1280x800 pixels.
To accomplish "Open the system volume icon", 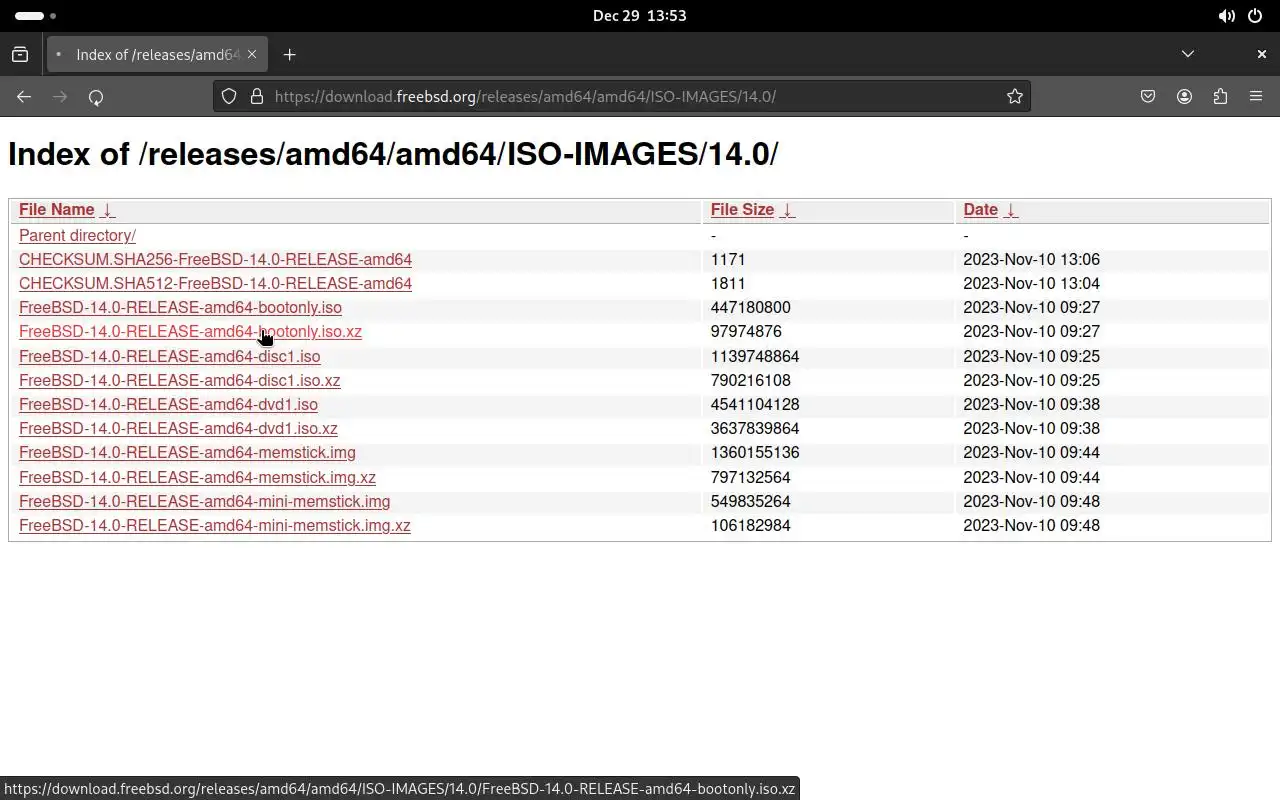I will 1226,16.
